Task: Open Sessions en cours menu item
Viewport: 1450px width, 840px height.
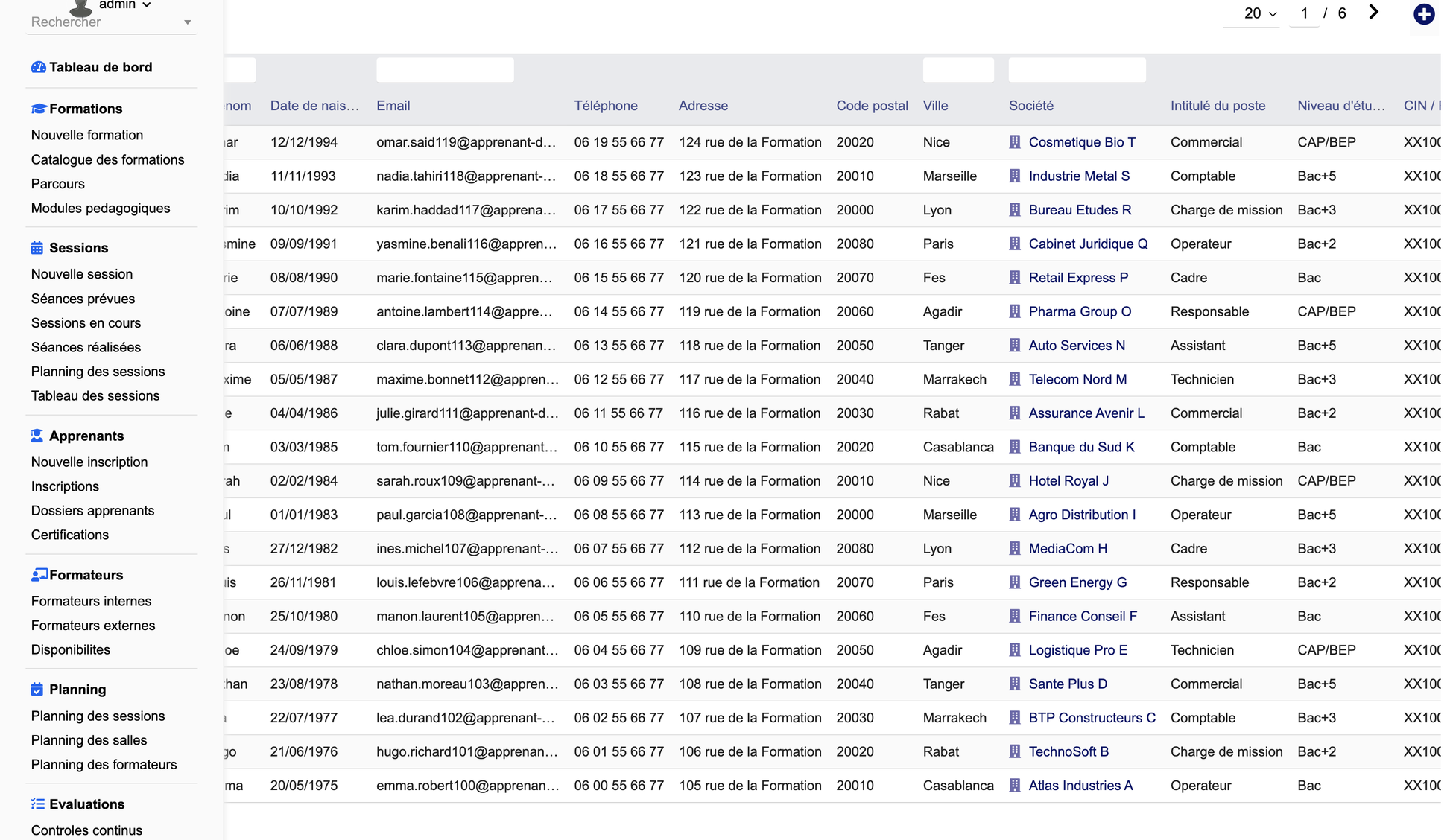Action: (x=86, y=323)
